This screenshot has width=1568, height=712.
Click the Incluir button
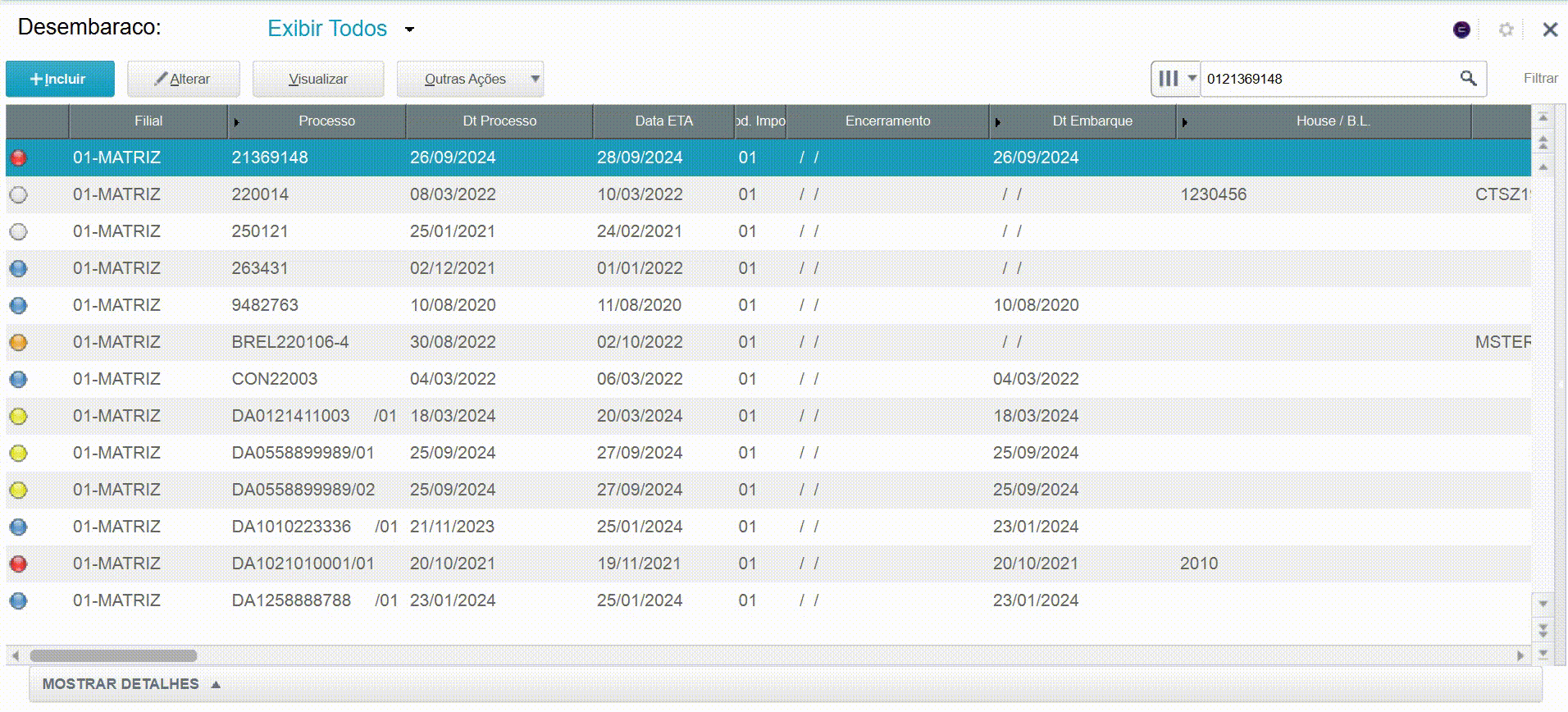tap(60, 79)
